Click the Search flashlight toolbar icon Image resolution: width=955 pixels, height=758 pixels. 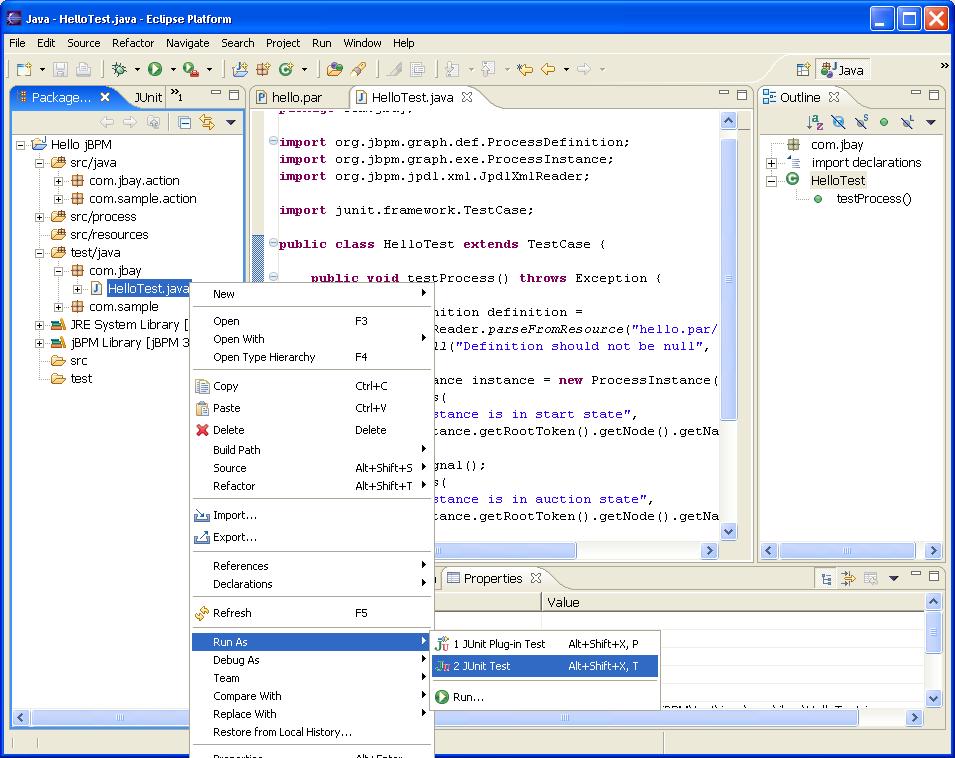(x=359, y=69)
